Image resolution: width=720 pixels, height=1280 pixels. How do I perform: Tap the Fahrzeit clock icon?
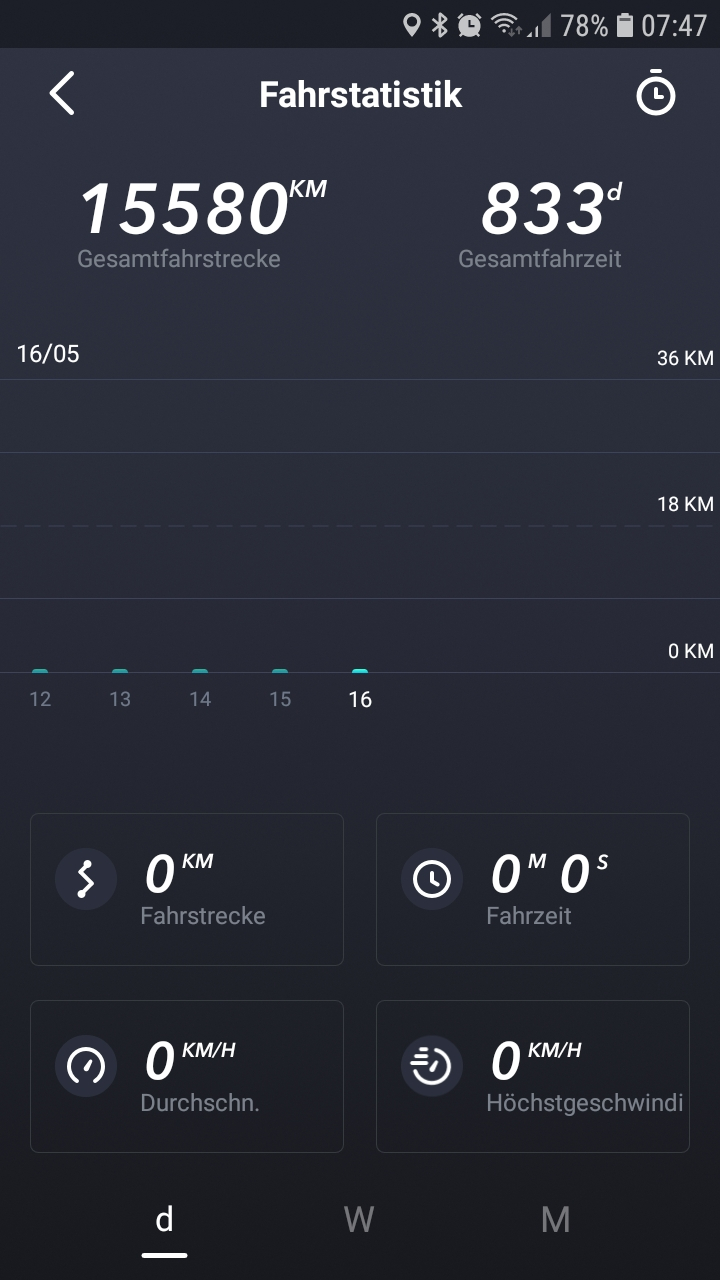(x=432, y=879)
